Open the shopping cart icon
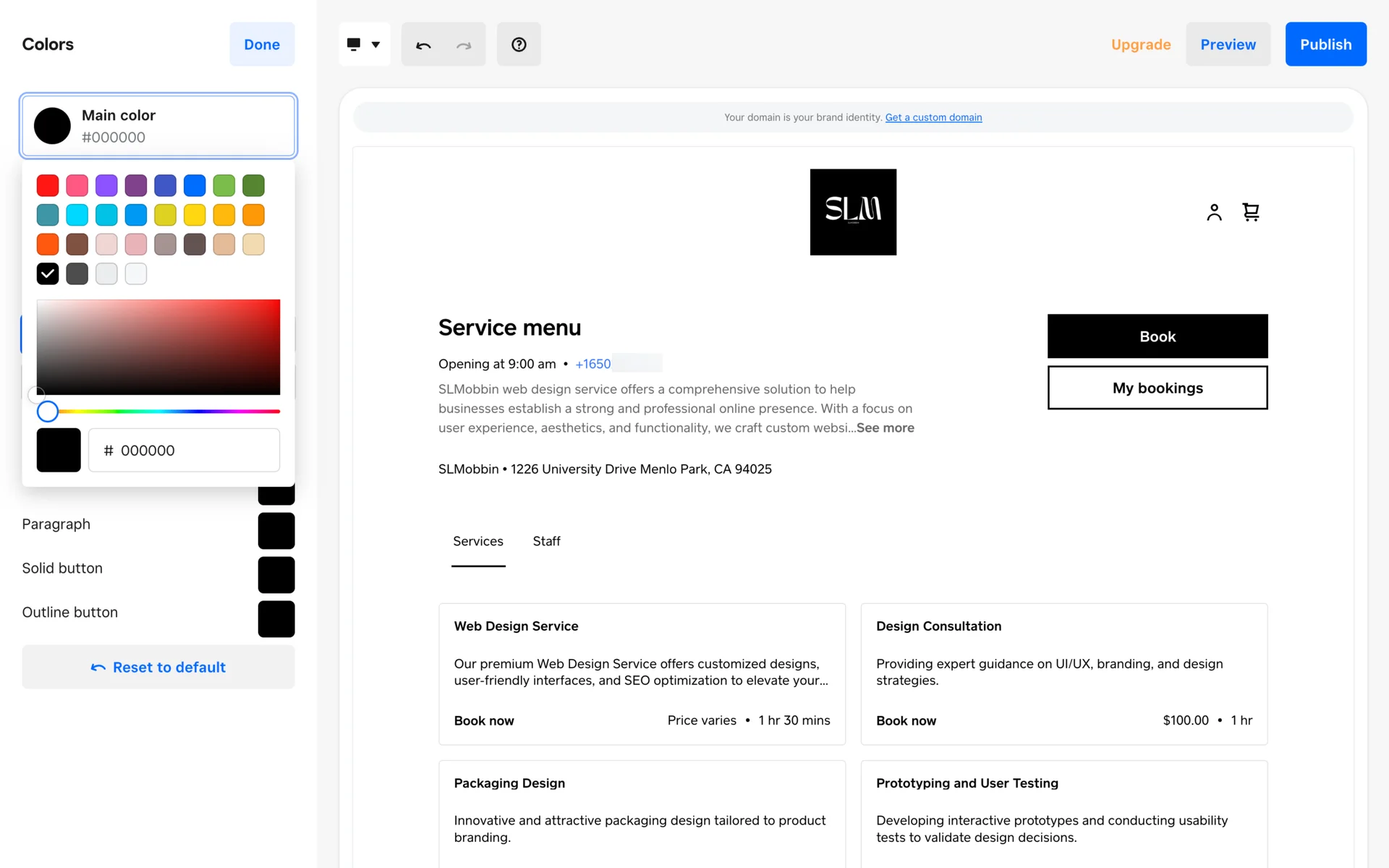1389x868 pixels. click(1251, 212)
